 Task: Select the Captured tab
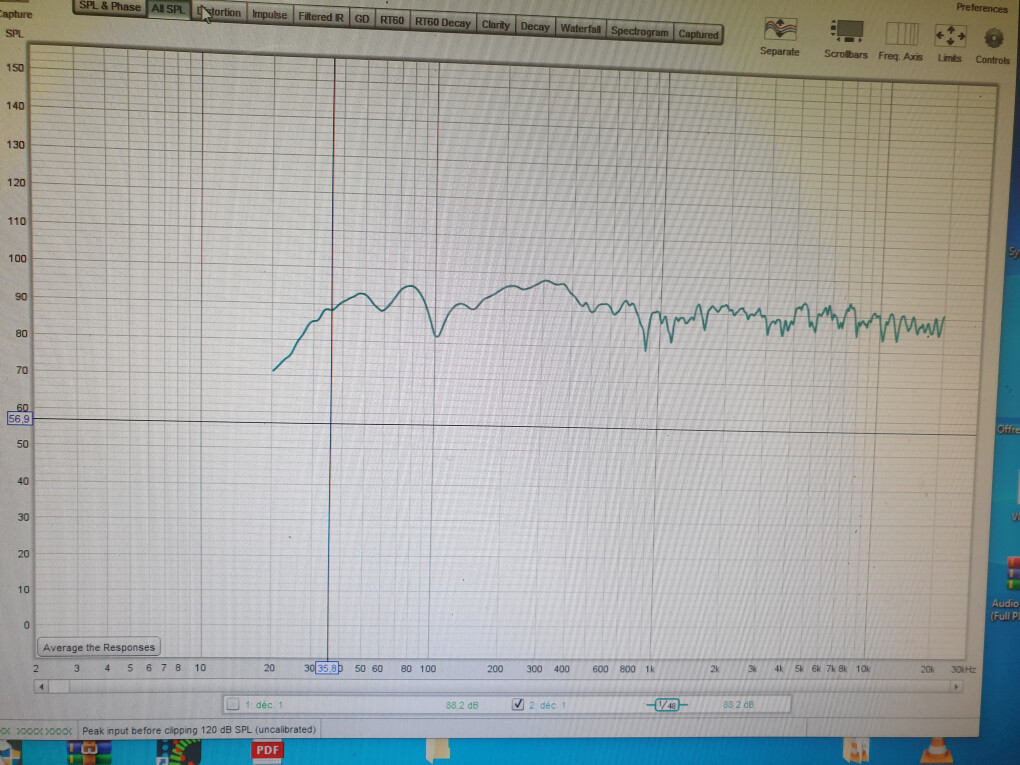698,34
